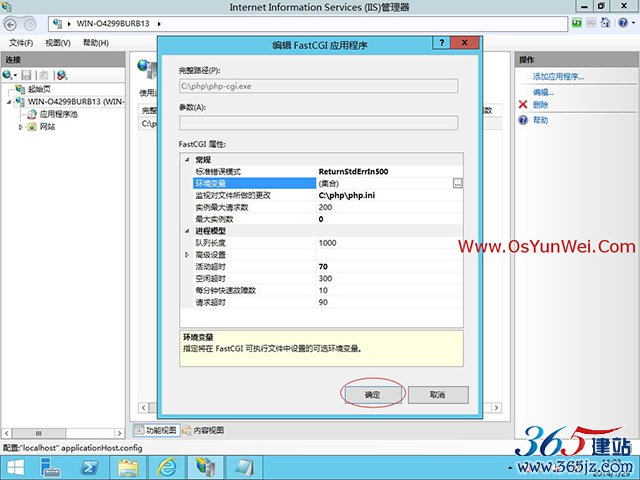The width and height of the screenshot is (640, 480).
Task: Click 删除 in the actions pane
Action: tap(540, 104)
